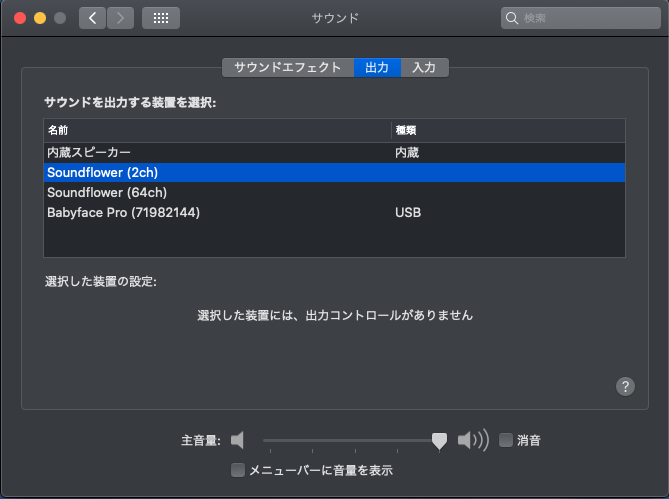Select Babyface Pro (71982144) device
The height and width of the screenshot is (499, 669).
pyautogui.click(x=334, y=212)
